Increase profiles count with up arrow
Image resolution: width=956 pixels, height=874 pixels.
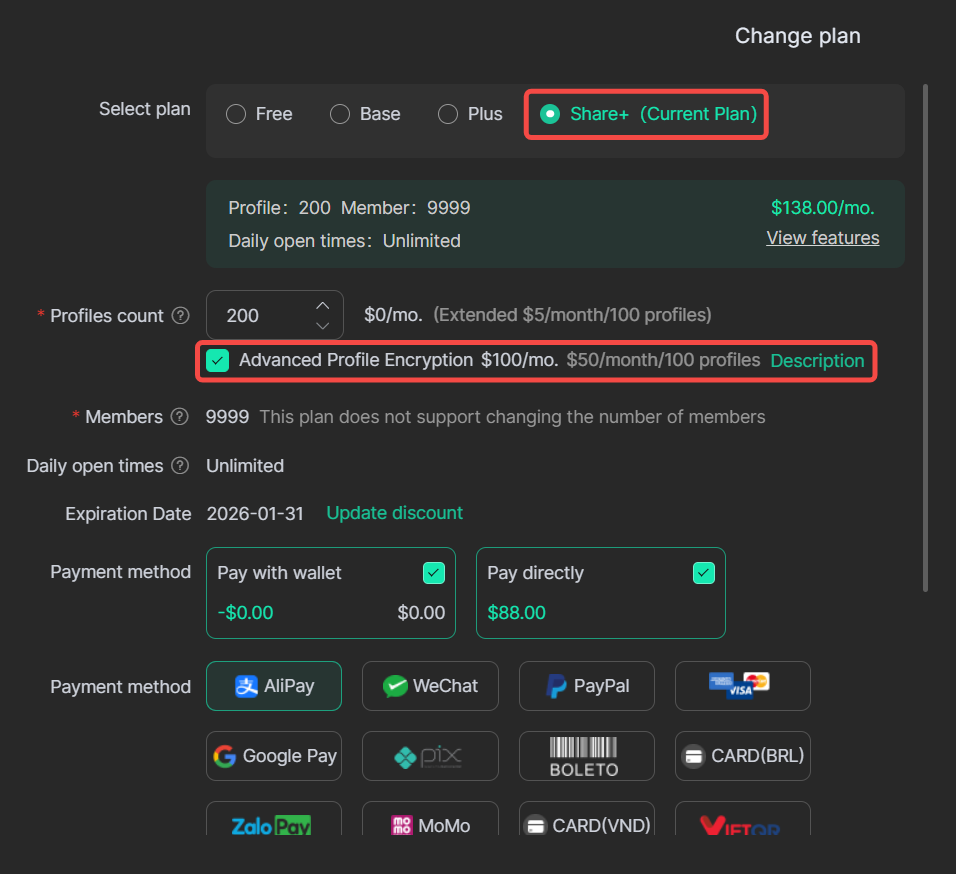pyautogui.click(x=322, y=305)
